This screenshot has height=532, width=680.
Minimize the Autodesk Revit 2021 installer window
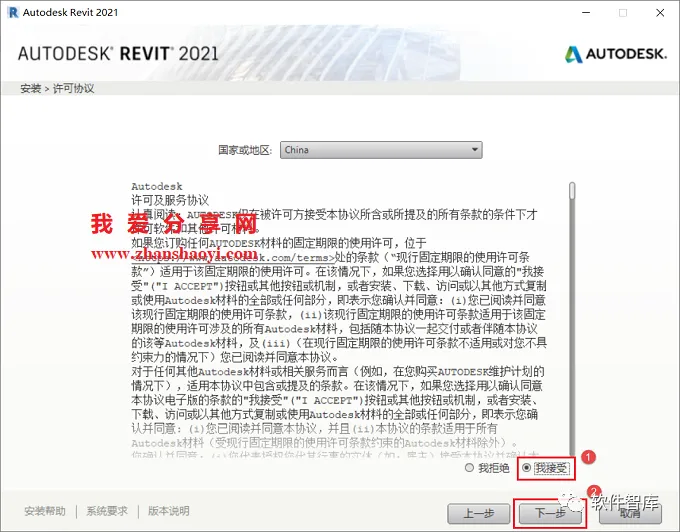tap(586, 13)
